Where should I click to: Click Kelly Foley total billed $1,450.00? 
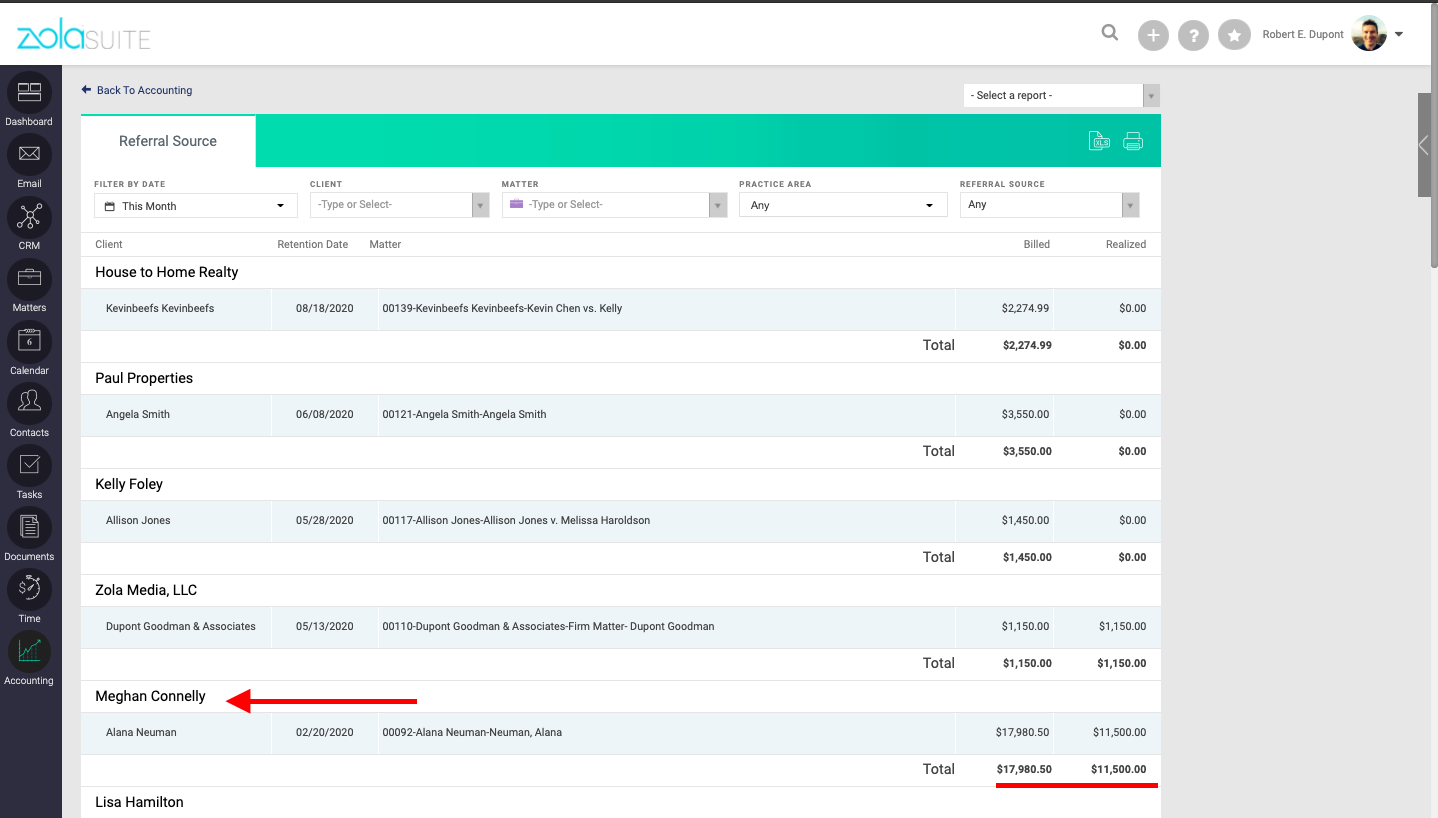(1027, 557)
